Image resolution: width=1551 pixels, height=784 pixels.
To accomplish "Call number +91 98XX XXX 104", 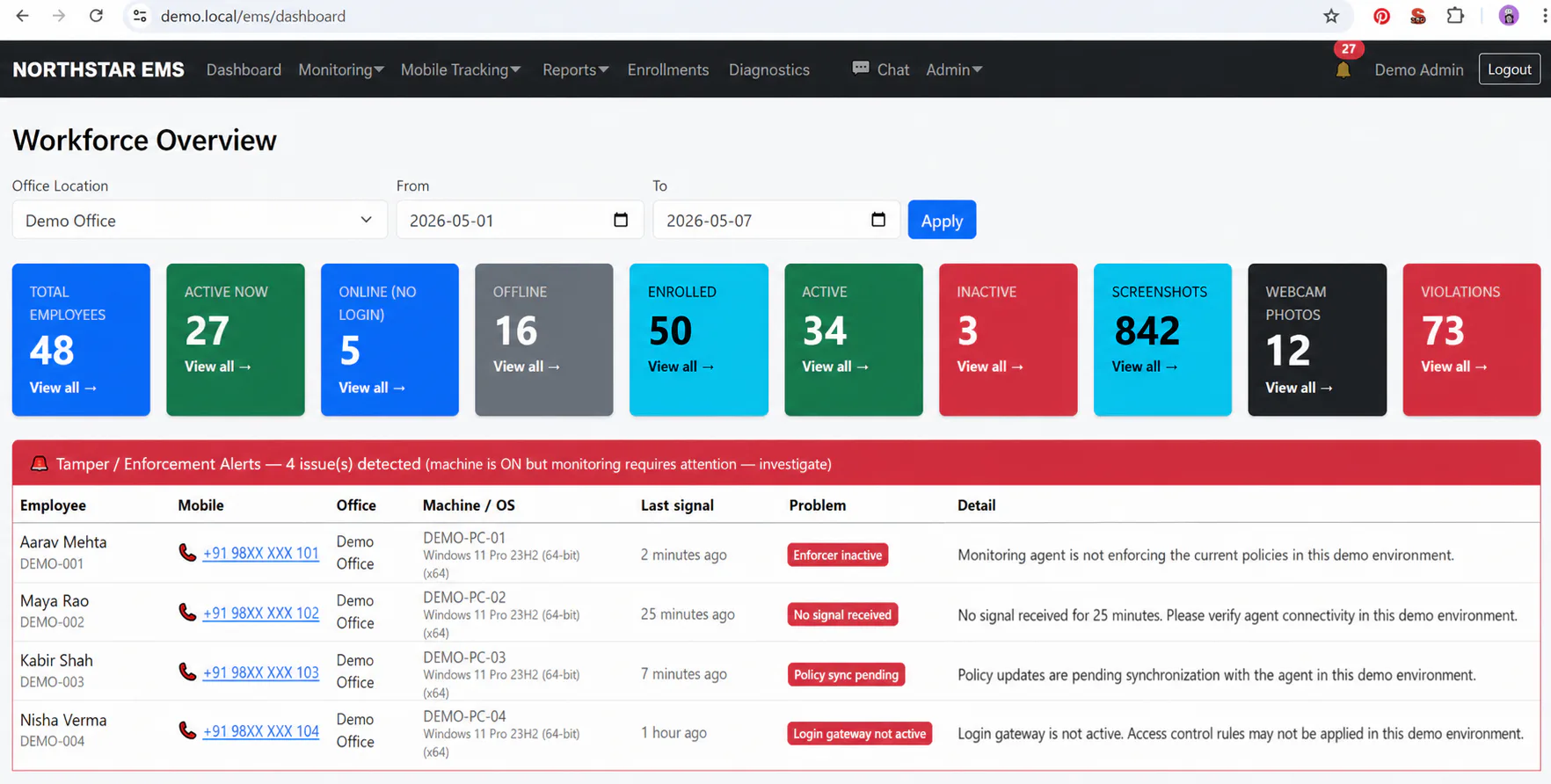I will [x=260, y=731].
